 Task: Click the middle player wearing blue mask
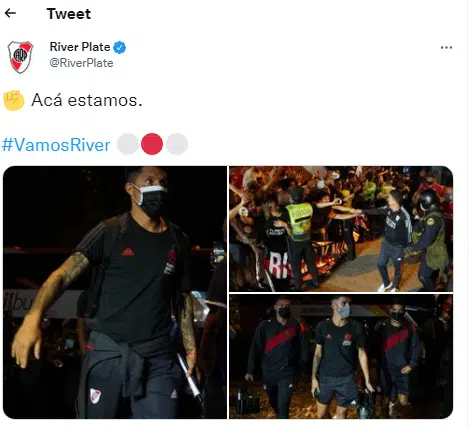click(339, 355)
